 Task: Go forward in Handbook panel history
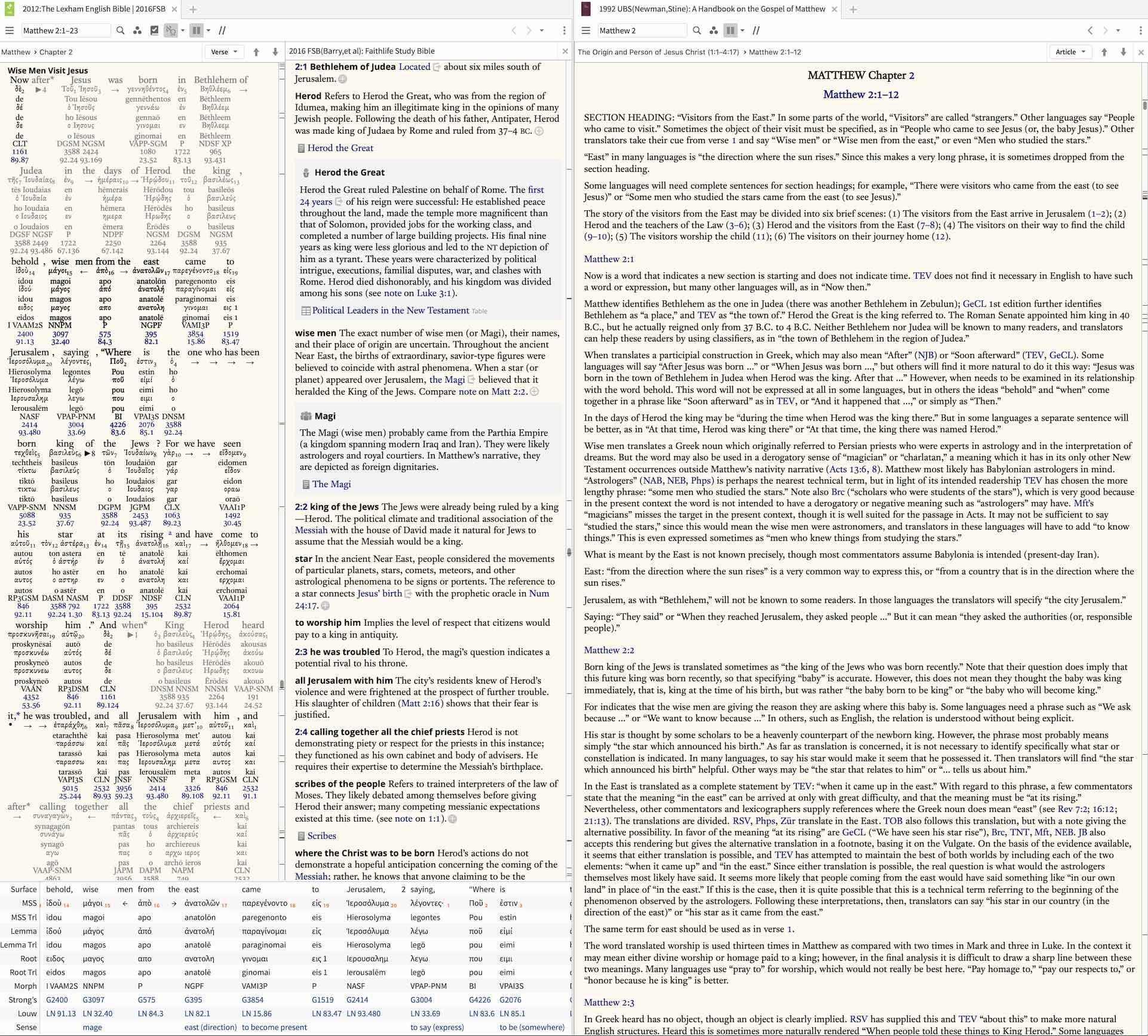1105,30
